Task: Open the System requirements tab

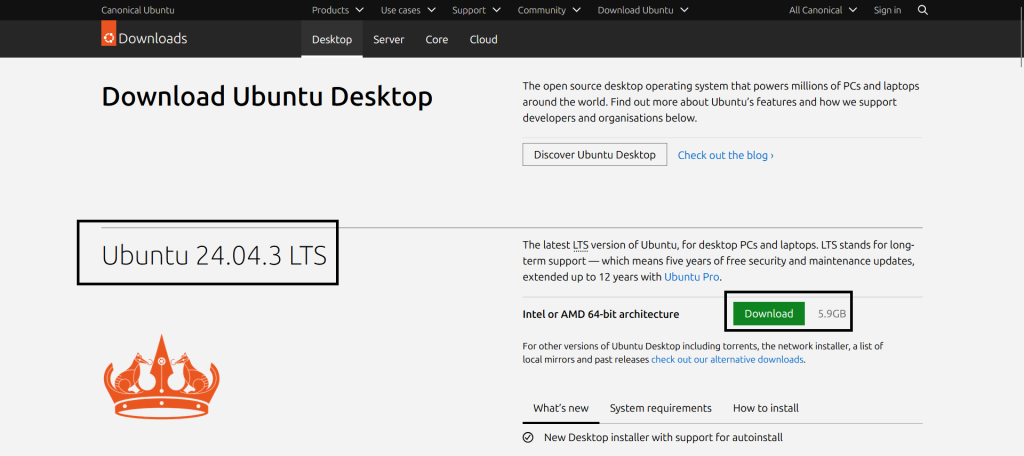Action: click(x=660, y=408)
